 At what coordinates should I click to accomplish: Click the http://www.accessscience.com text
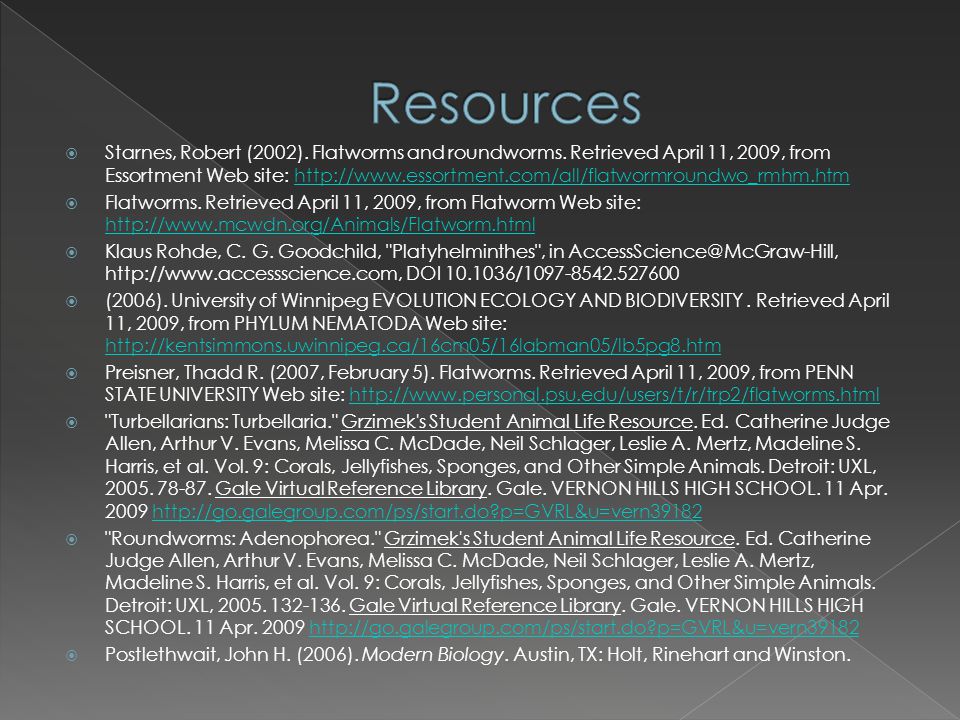point(252,273)
